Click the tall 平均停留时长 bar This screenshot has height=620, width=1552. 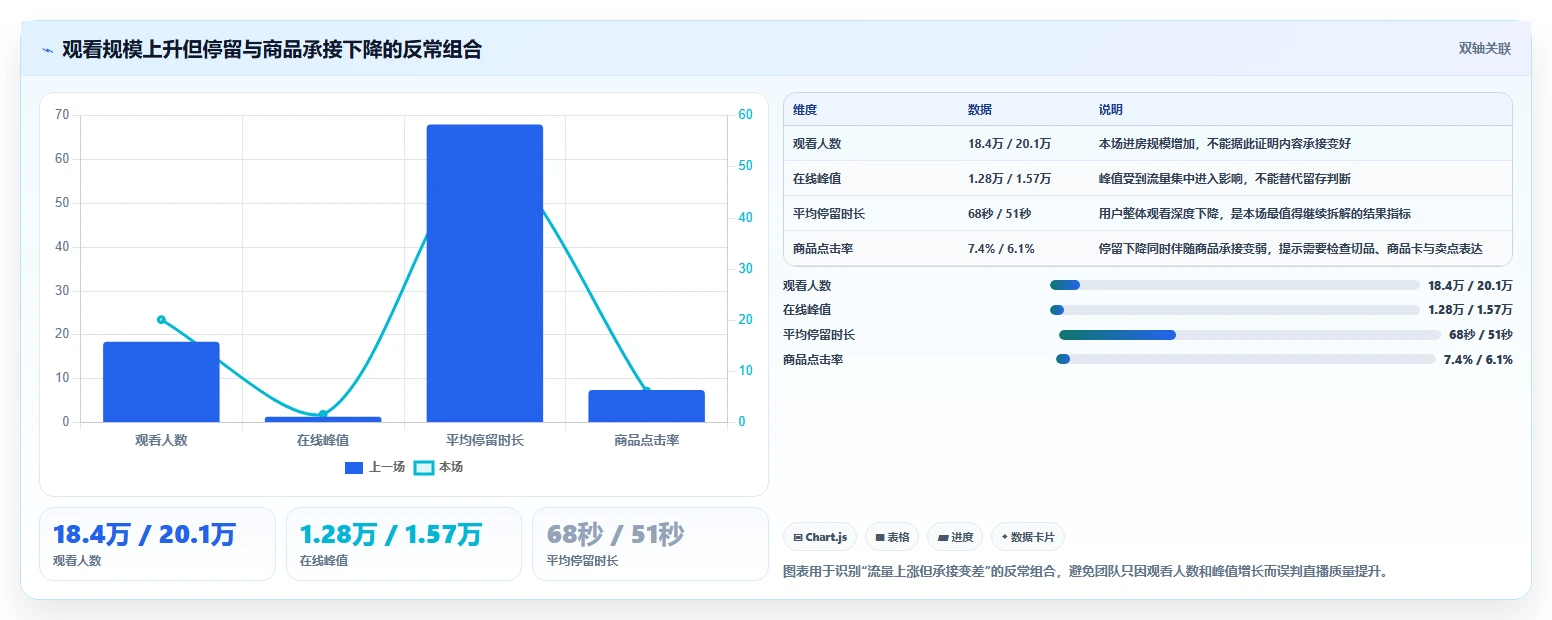coord(484,273)
